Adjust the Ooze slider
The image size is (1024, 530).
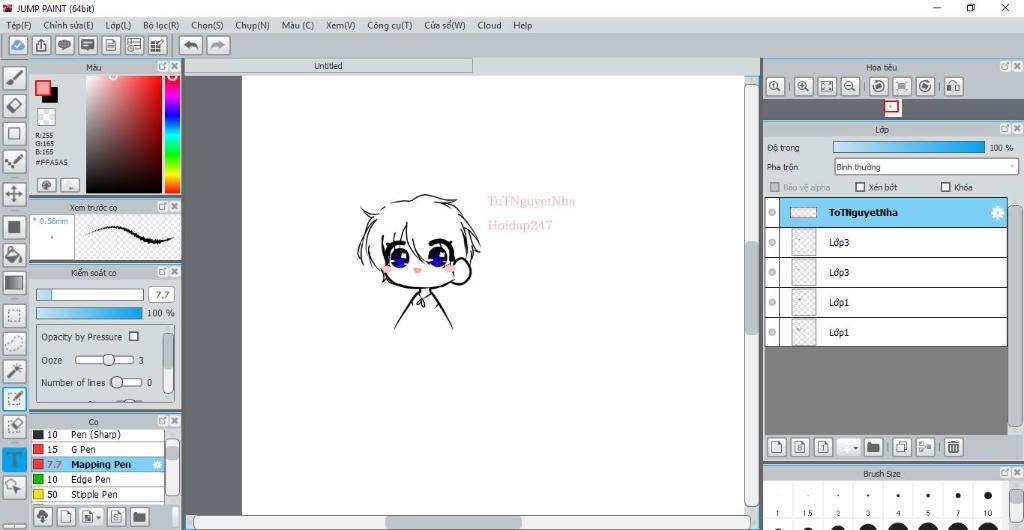[x=104, y=360]
